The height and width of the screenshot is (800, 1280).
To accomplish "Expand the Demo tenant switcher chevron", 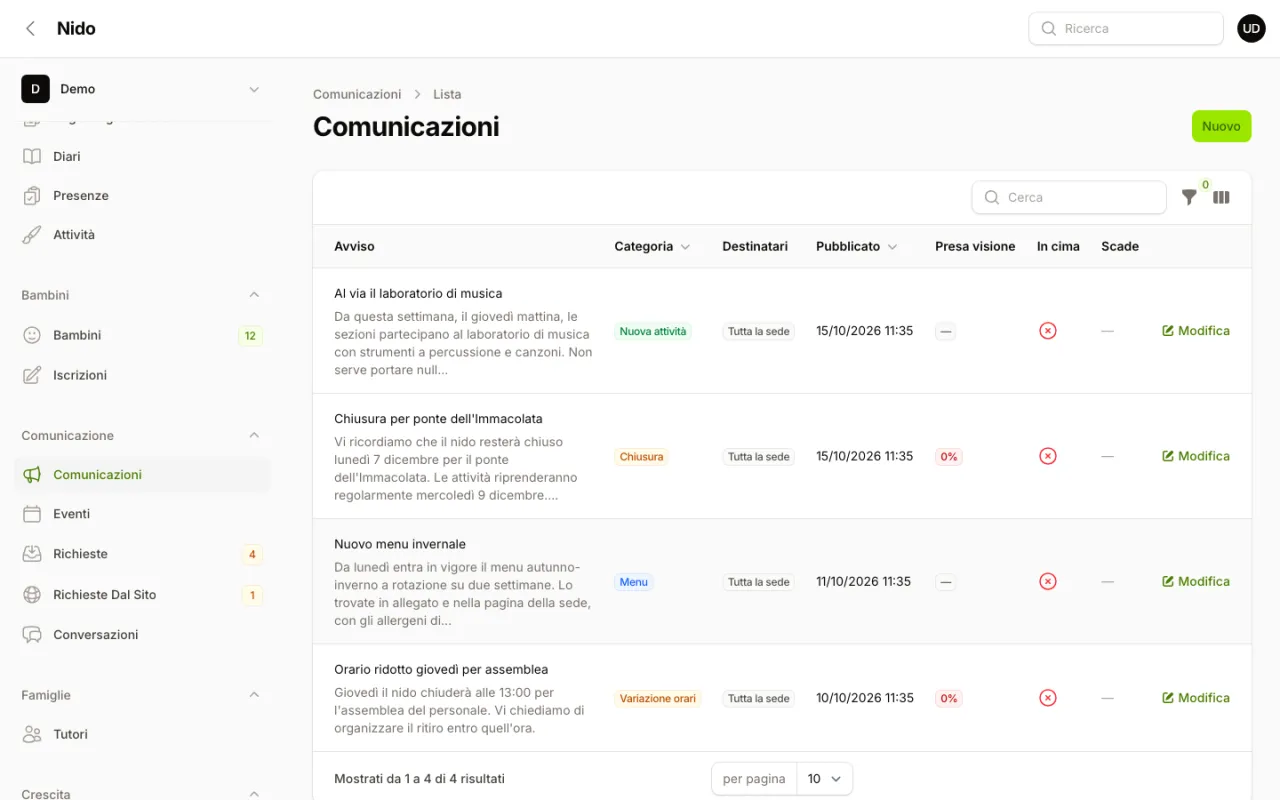I will point(254,89).
